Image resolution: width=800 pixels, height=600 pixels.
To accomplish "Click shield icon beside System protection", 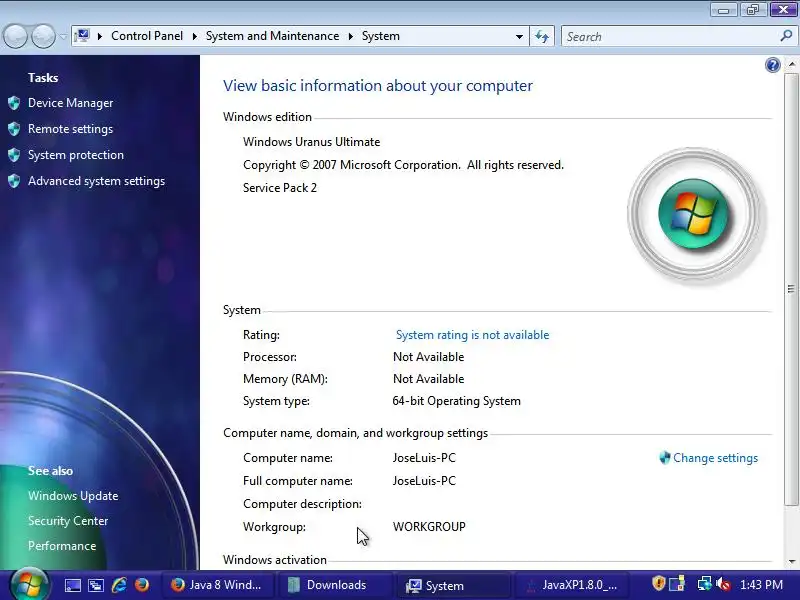I will tap(14, 155).
